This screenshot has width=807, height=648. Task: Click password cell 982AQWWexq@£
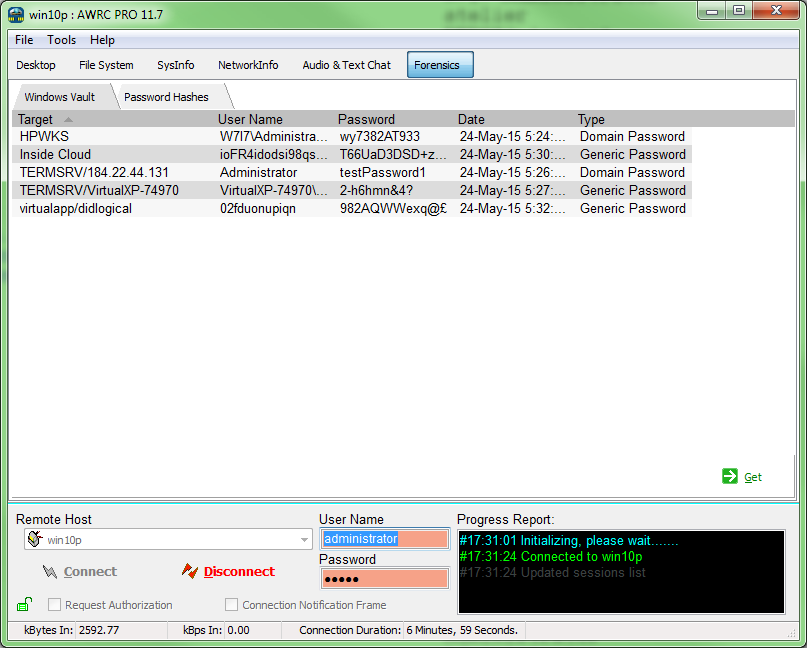point(393,208)
